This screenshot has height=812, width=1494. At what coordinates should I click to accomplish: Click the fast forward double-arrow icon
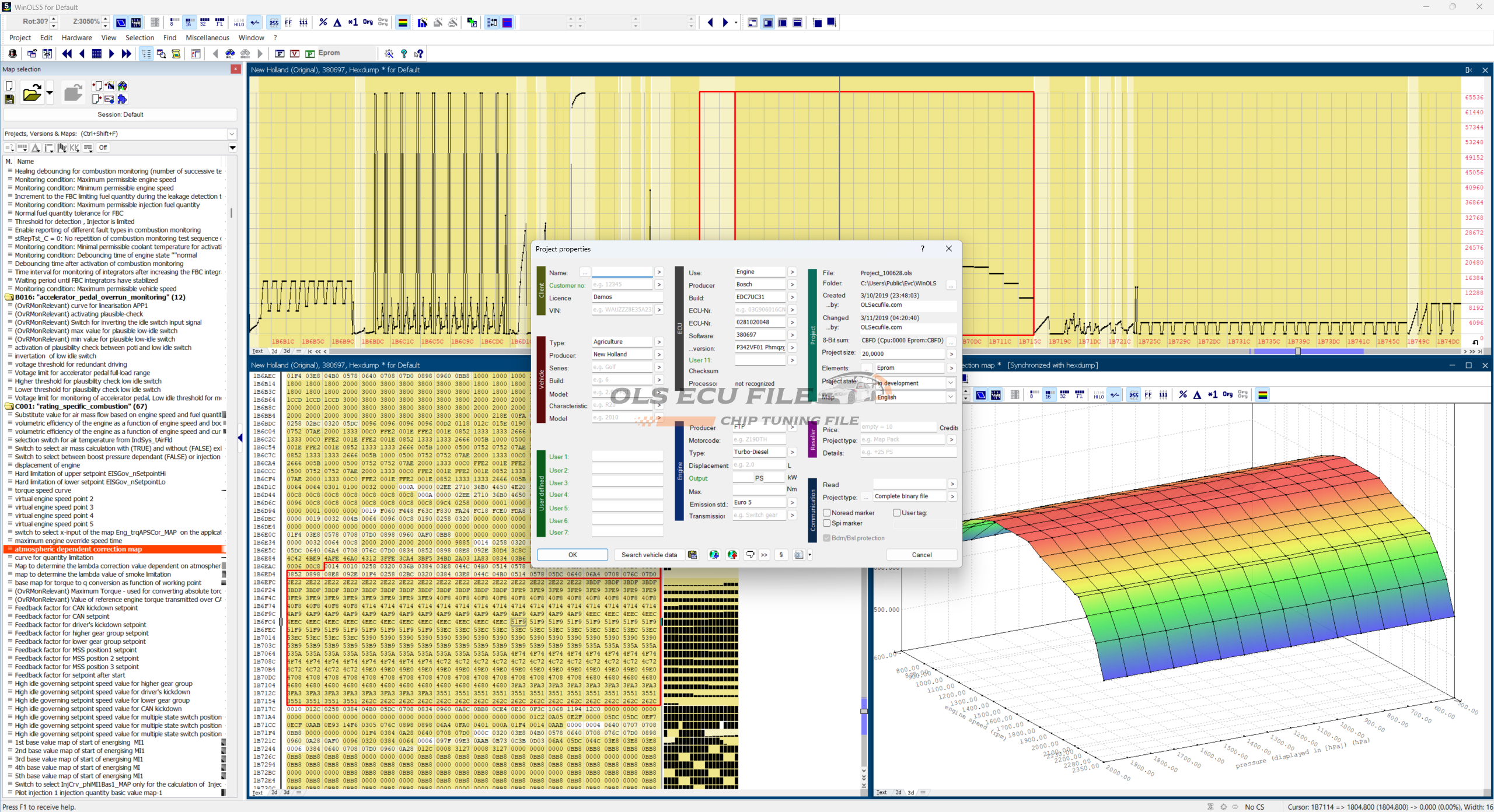click(127, 54)
